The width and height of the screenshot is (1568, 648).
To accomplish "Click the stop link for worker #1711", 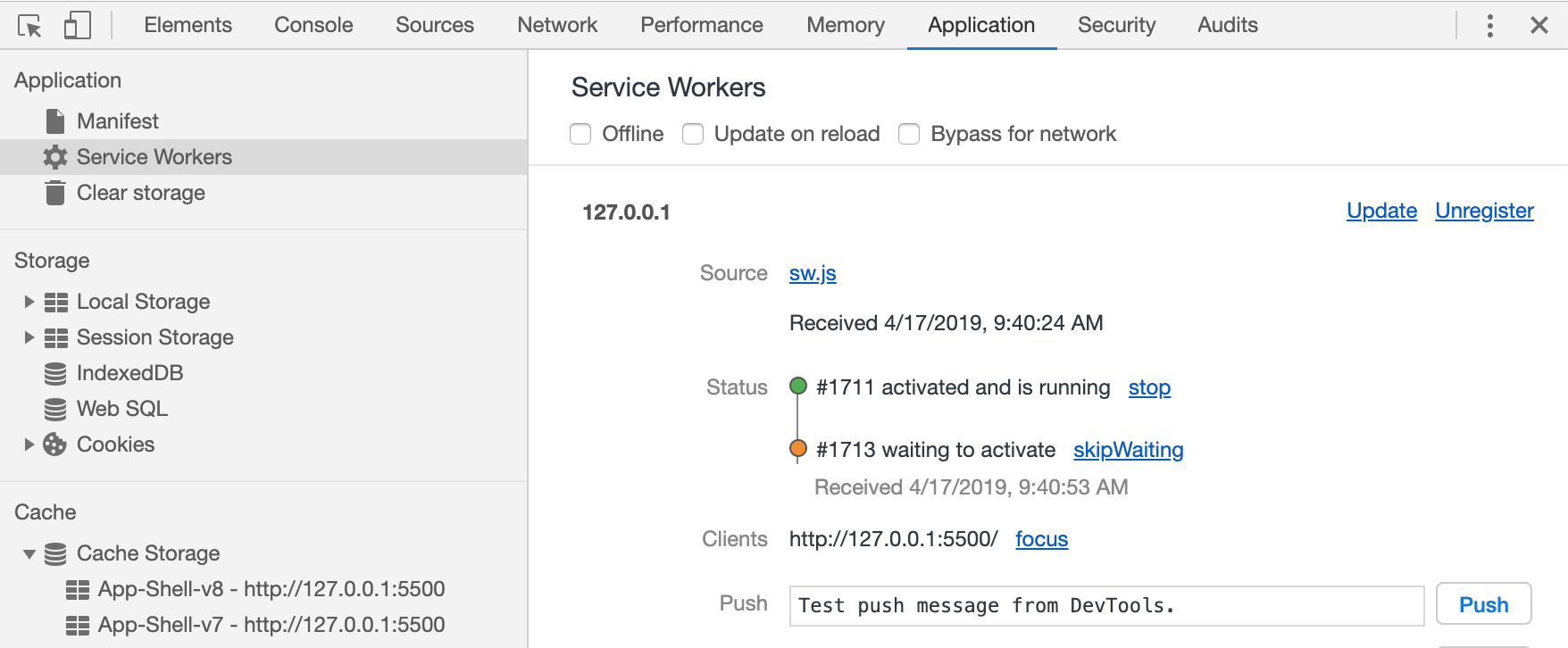I will click(x=1149, y=387).
